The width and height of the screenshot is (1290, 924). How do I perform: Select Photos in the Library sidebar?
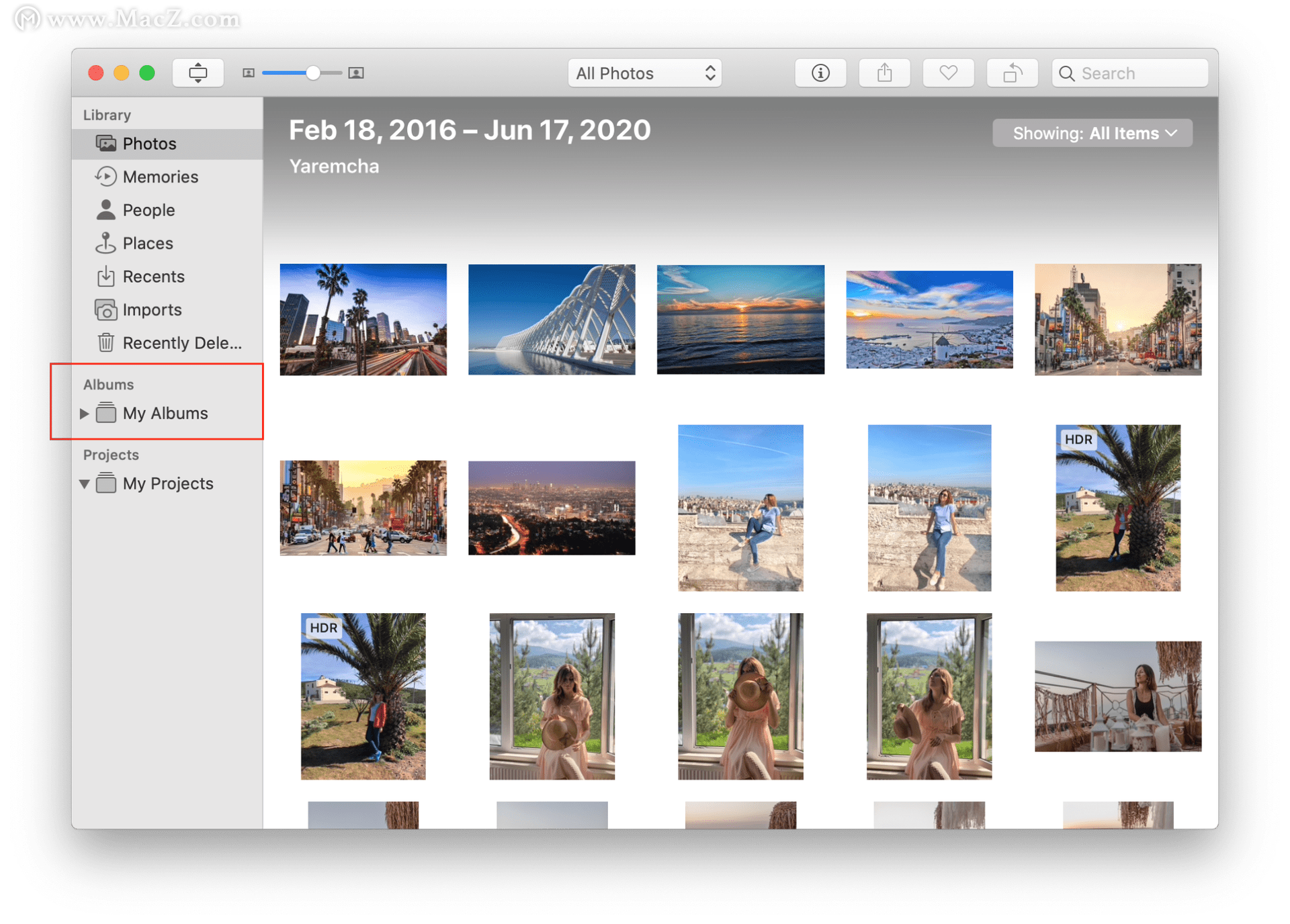coord(149,144)
